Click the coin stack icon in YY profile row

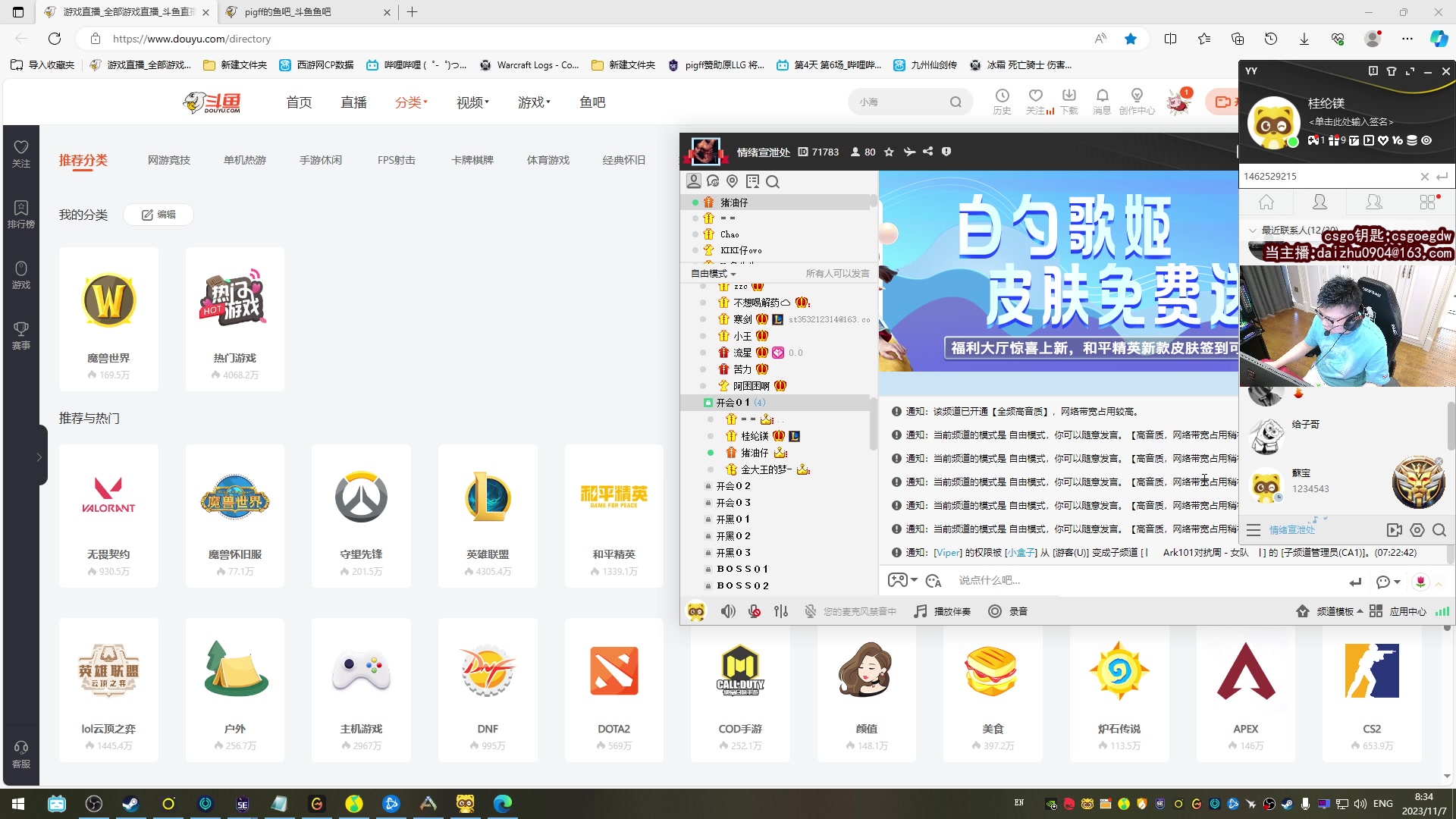click(x=1412, y=140)
